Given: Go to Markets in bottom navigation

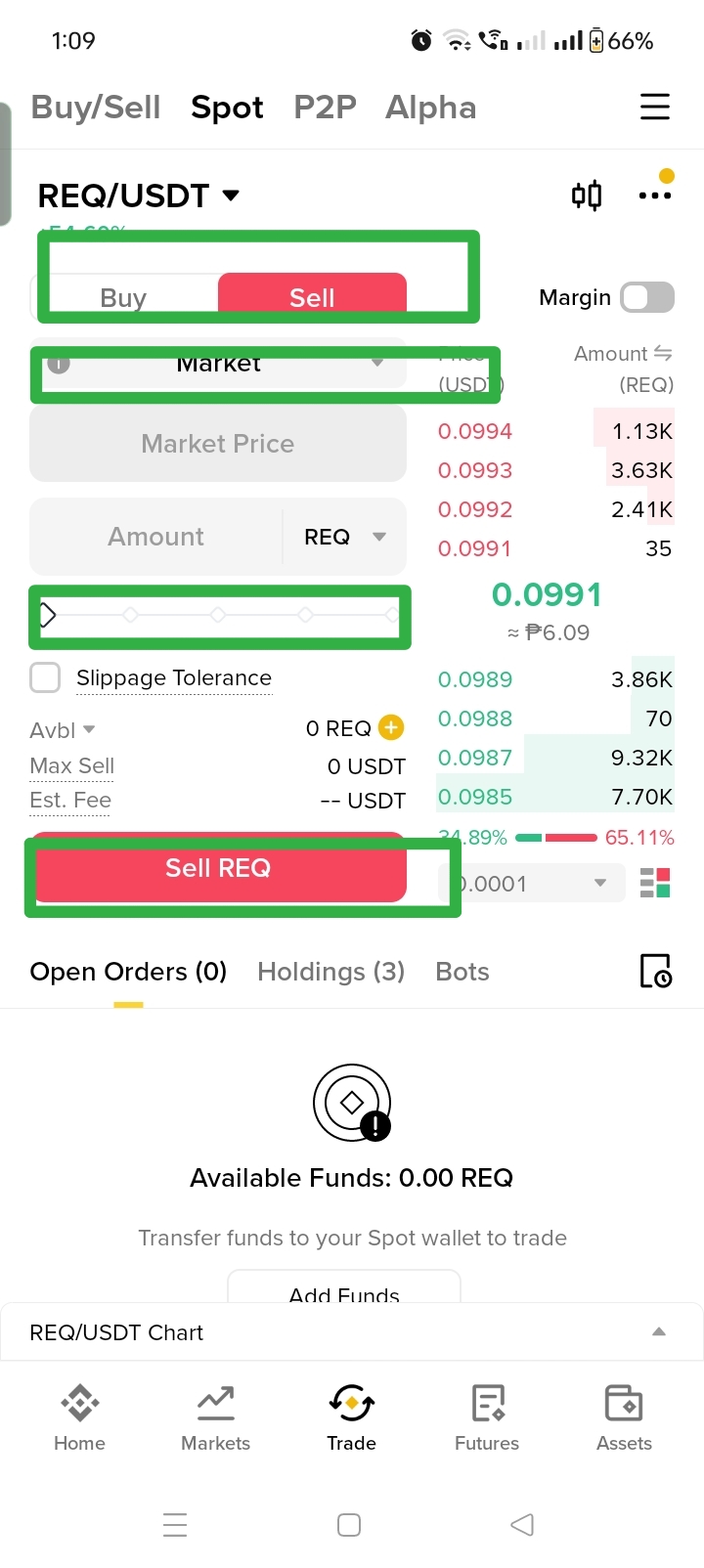Looking at the screenshot, I should 216,1417.
